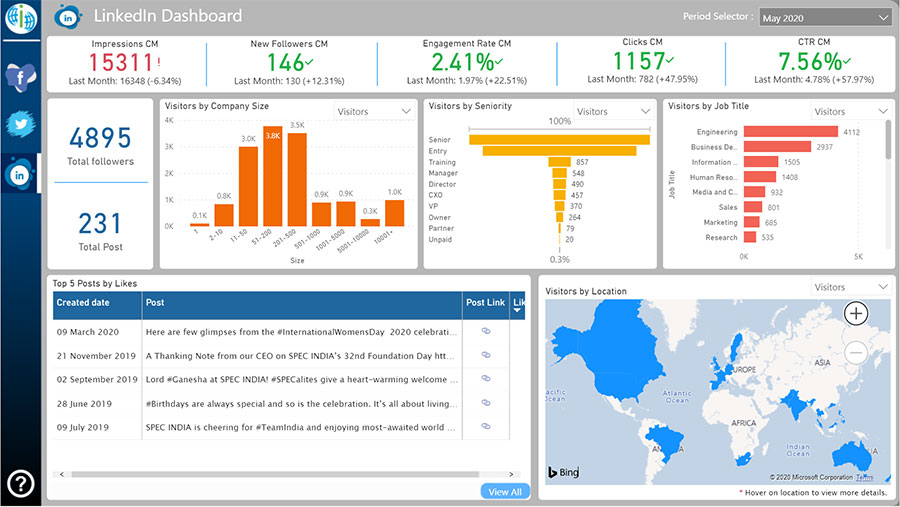Click Brazil on the map
The height and width of the screenshot is (507, 900).
(x=666, y=440)
